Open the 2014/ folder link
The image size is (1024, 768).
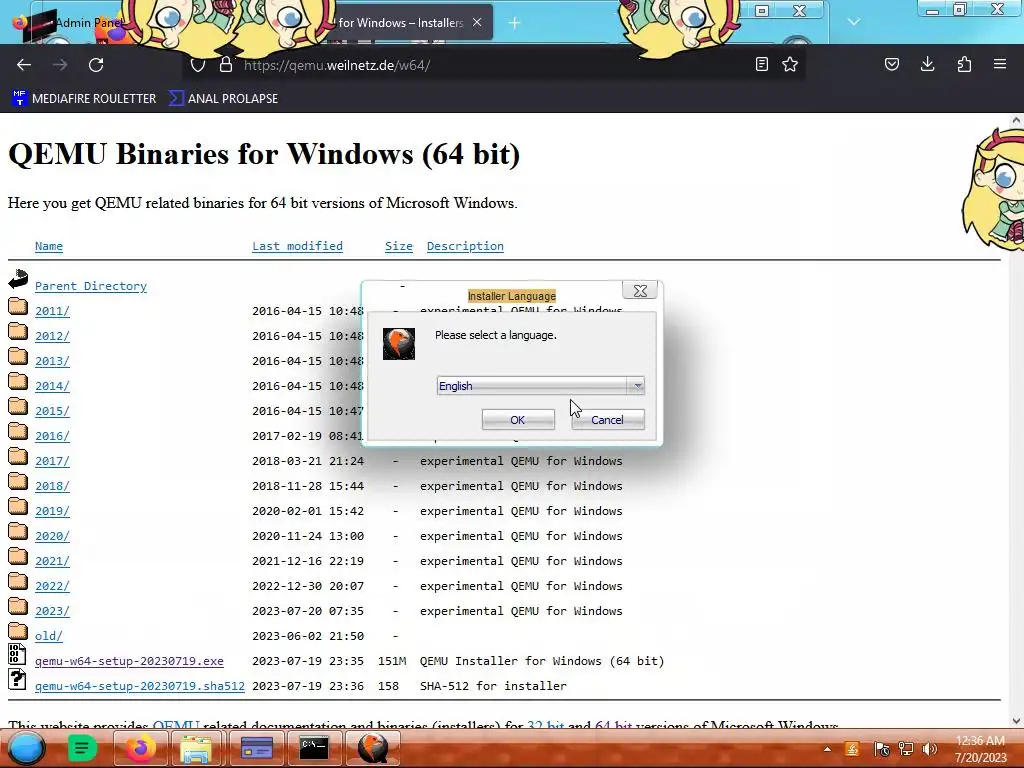pos(52,386)
